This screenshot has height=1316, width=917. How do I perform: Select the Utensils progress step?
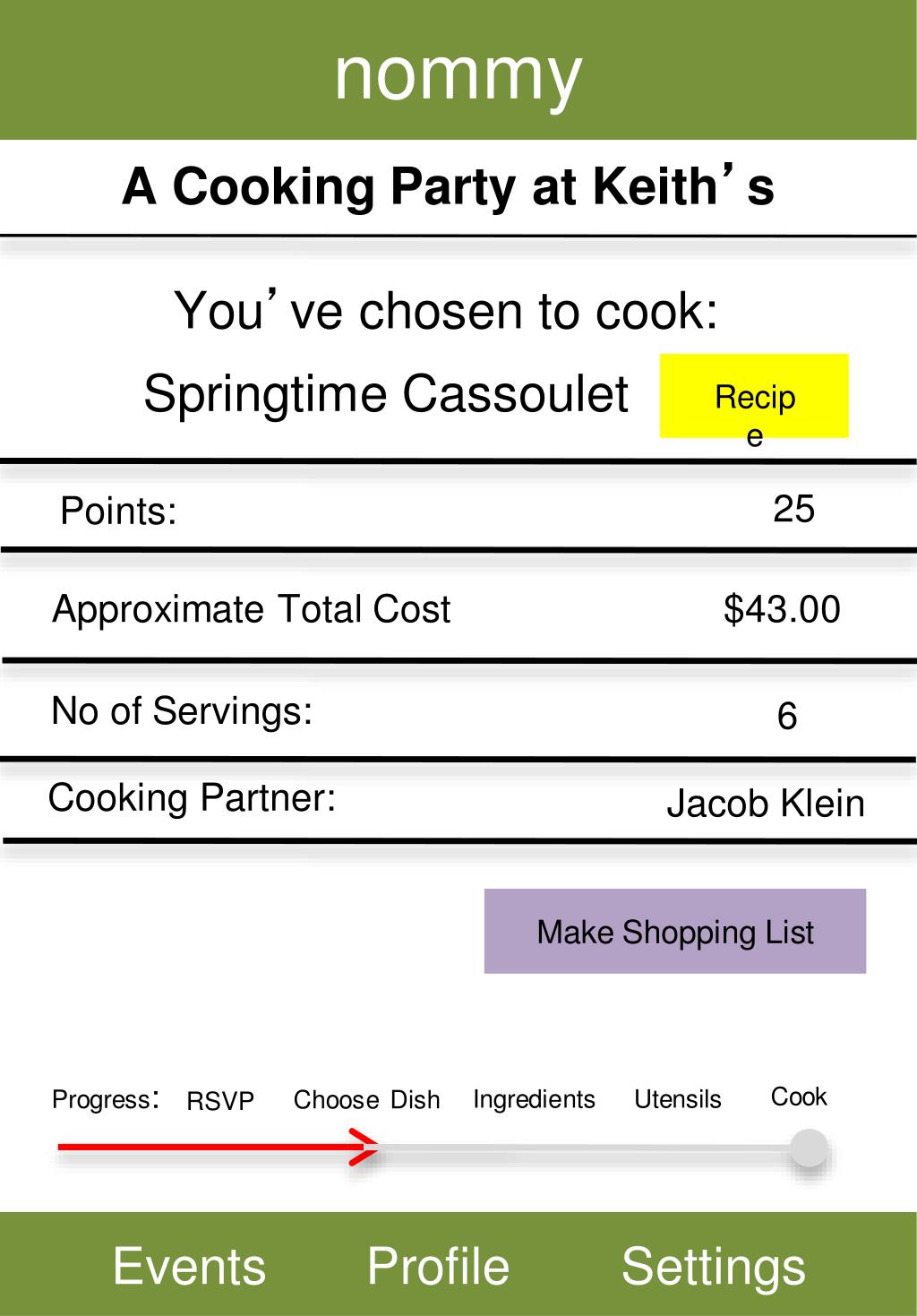click(677, 1099)
